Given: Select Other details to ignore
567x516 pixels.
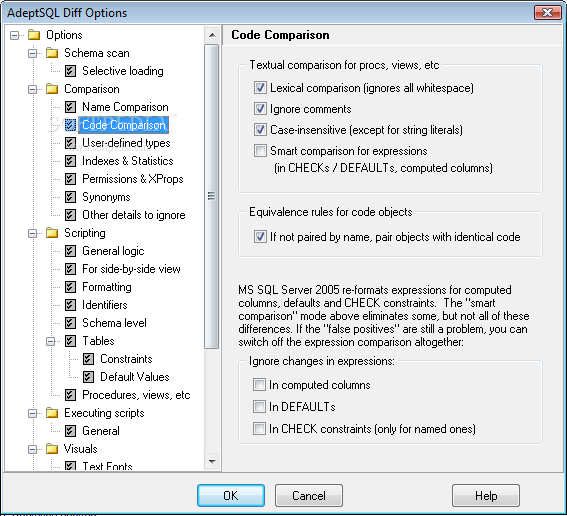Looking at the screenshot, I should 134,215.
